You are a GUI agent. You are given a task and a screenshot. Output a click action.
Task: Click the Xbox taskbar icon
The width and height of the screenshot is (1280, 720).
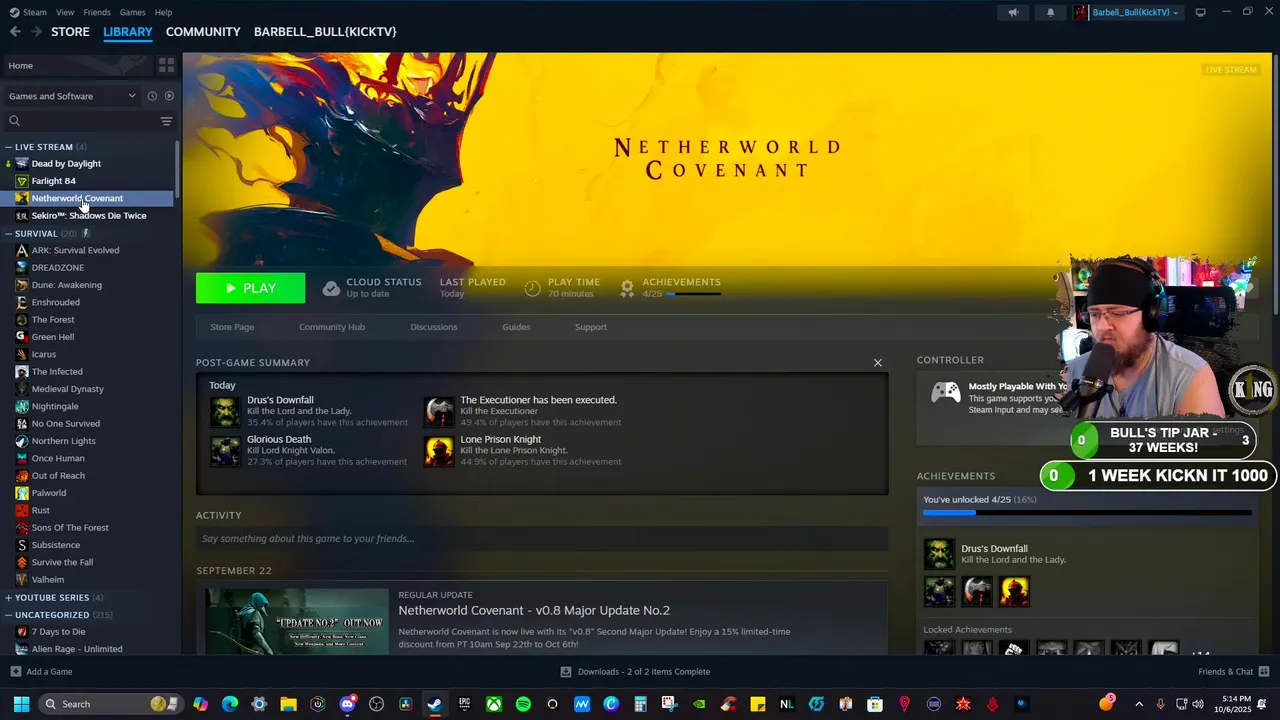[x=494, y=704]
